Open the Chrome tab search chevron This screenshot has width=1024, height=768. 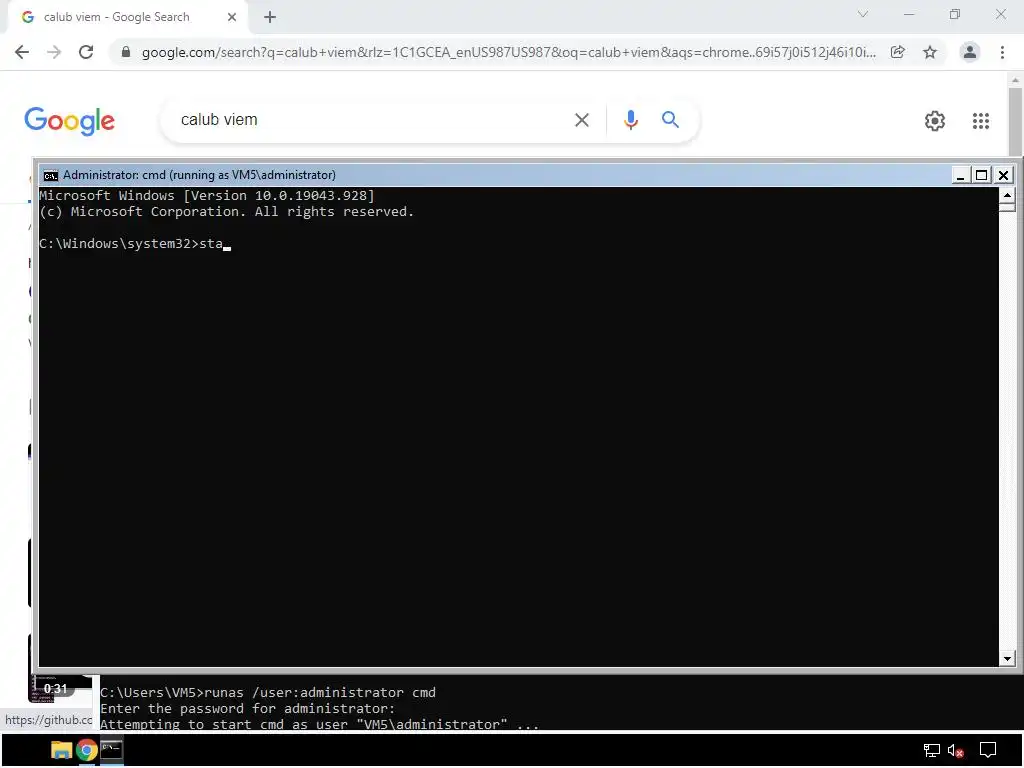863,14
